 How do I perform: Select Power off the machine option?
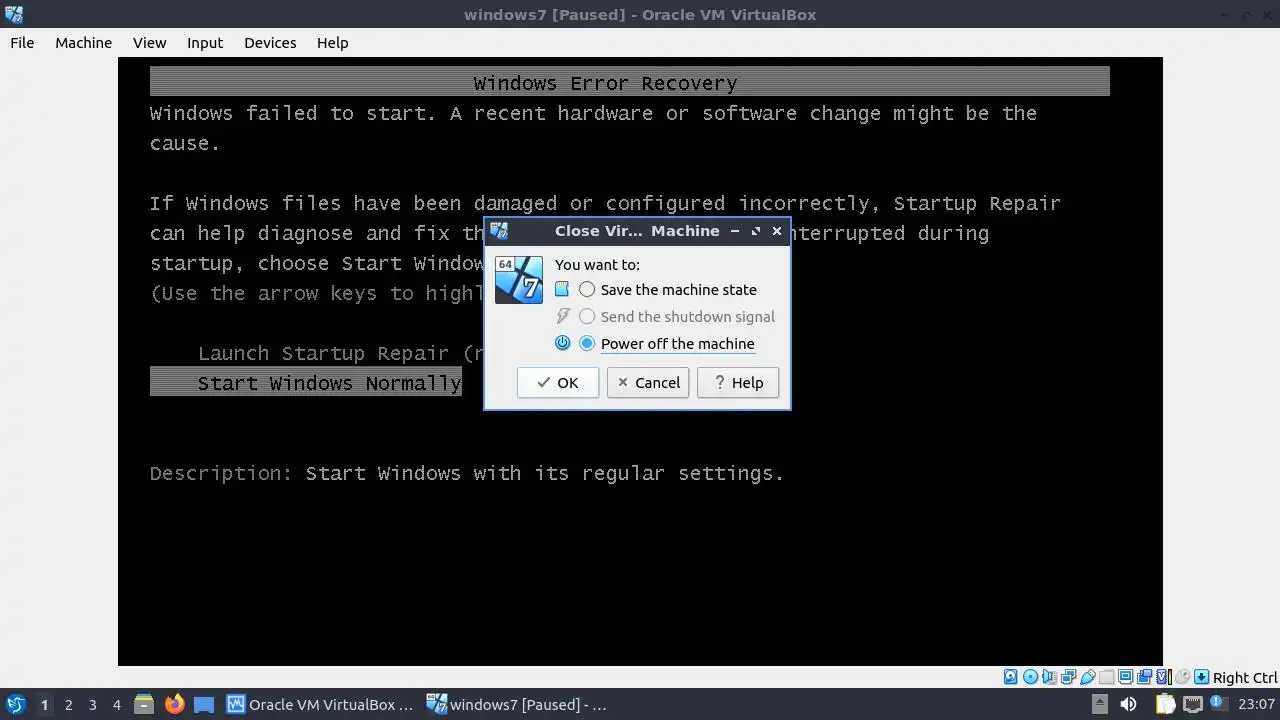tap(667, 343)
